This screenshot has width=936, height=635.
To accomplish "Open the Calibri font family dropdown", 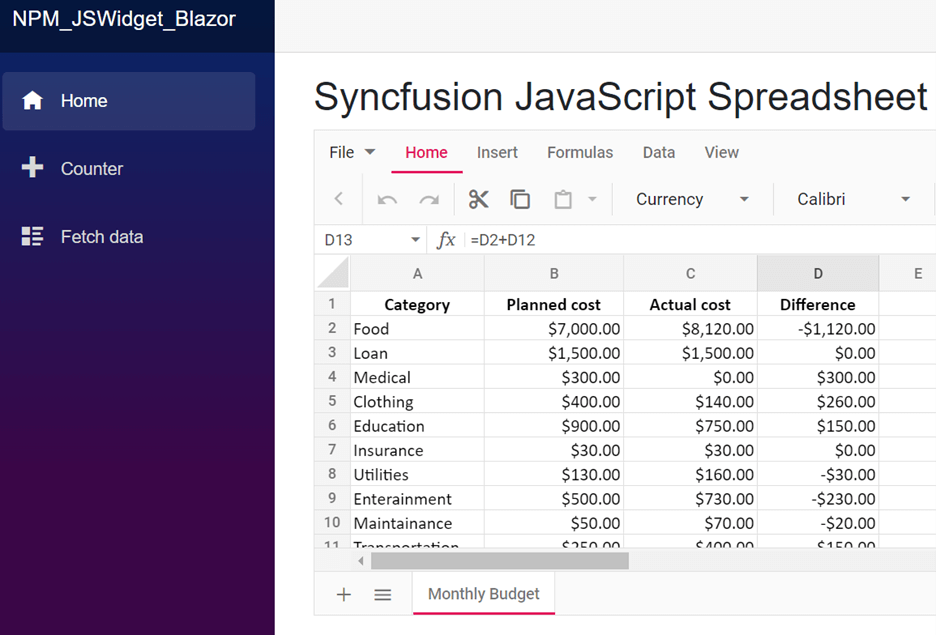I will tap(850, 198).
